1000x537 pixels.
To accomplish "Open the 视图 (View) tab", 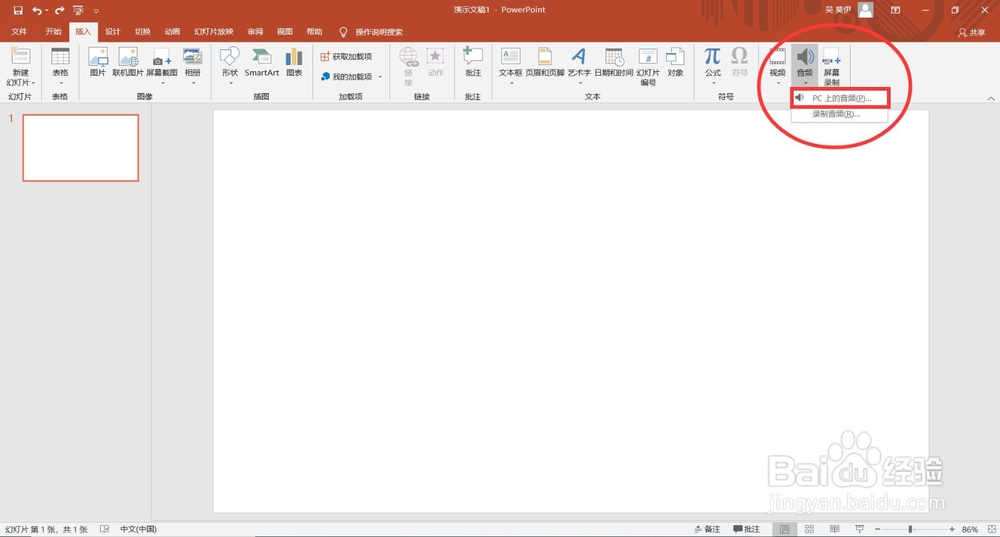I will pyautogui.click(x=284, y=31).
